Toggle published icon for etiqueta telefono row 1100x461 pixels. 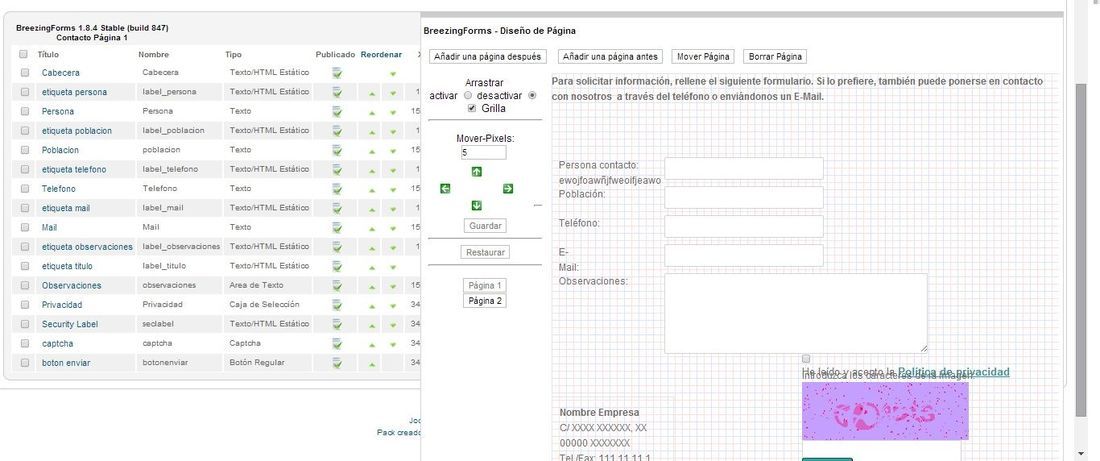(337, 169)
